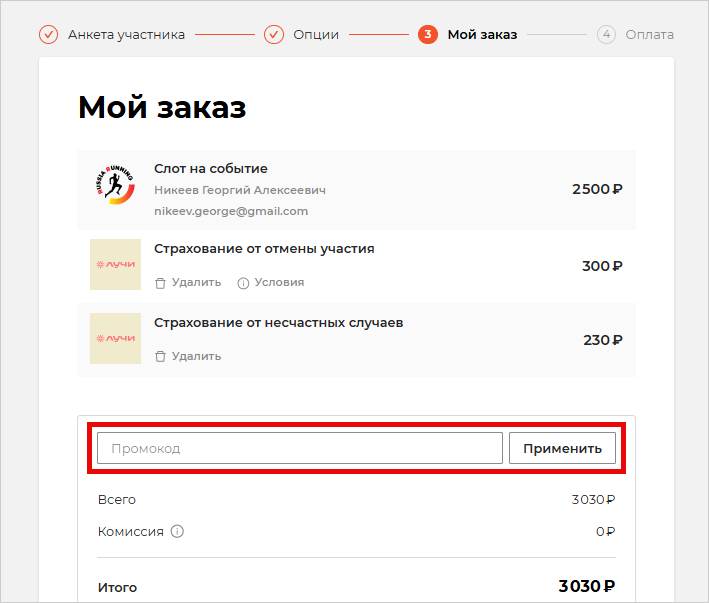Click the Слот на событие title
Viewport: 709px width, 603px height.
211,169
